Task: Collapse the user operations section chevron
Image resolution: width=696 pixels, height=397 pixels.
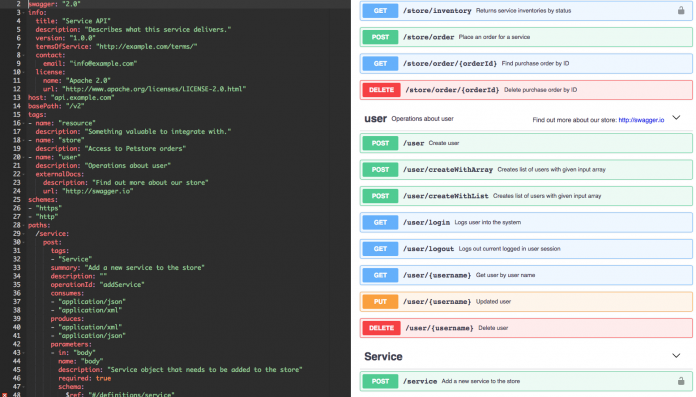Action: (676, 118)
